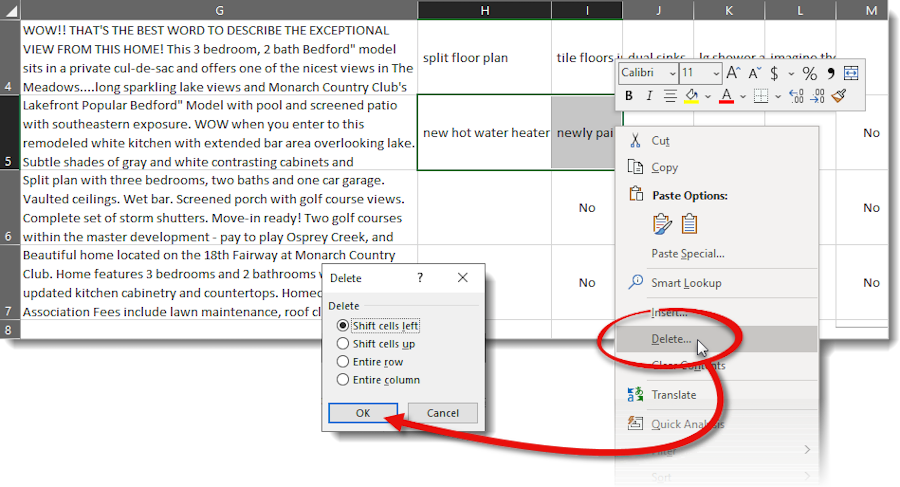Choose Paste Special from context menu
This screenshot has width=900, height=487.
click(717, 253)
